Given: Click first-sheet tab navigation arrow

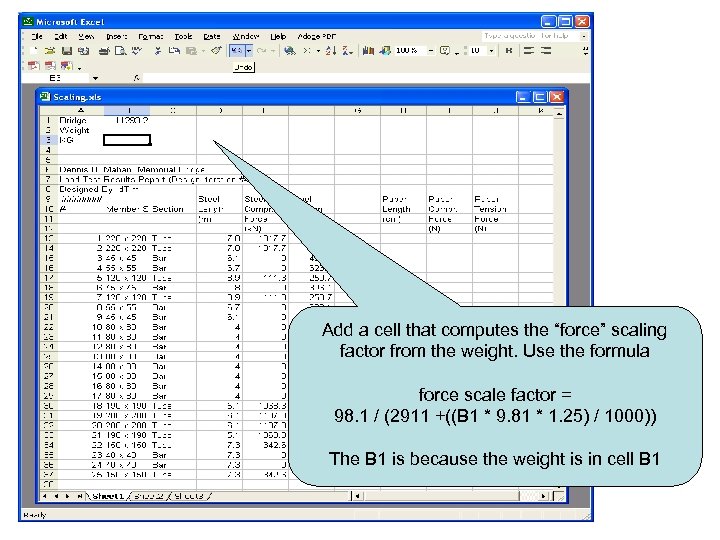Looking at the screenshot, I should tap(45, 496).
